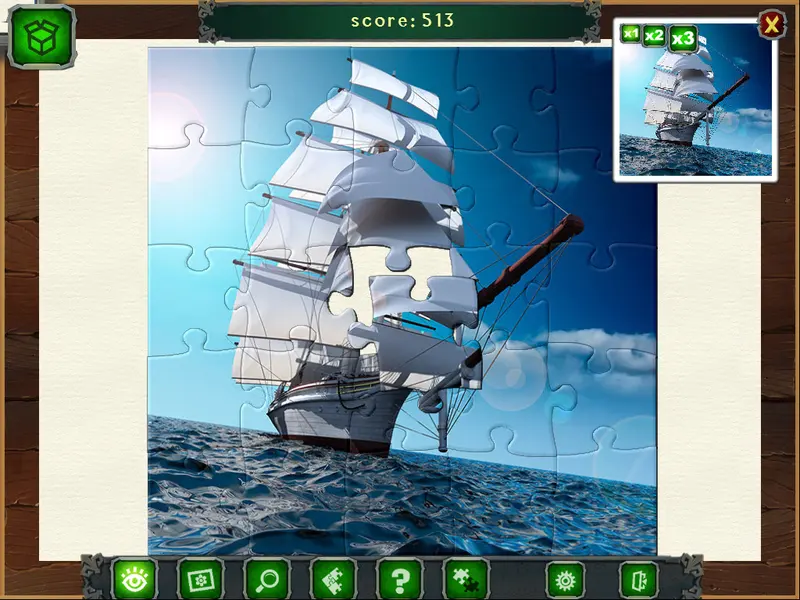This screenshot has width=800, height=600.
Task: Open the question mark hint button
Action: pyautogui.click(x=400, y=580)
